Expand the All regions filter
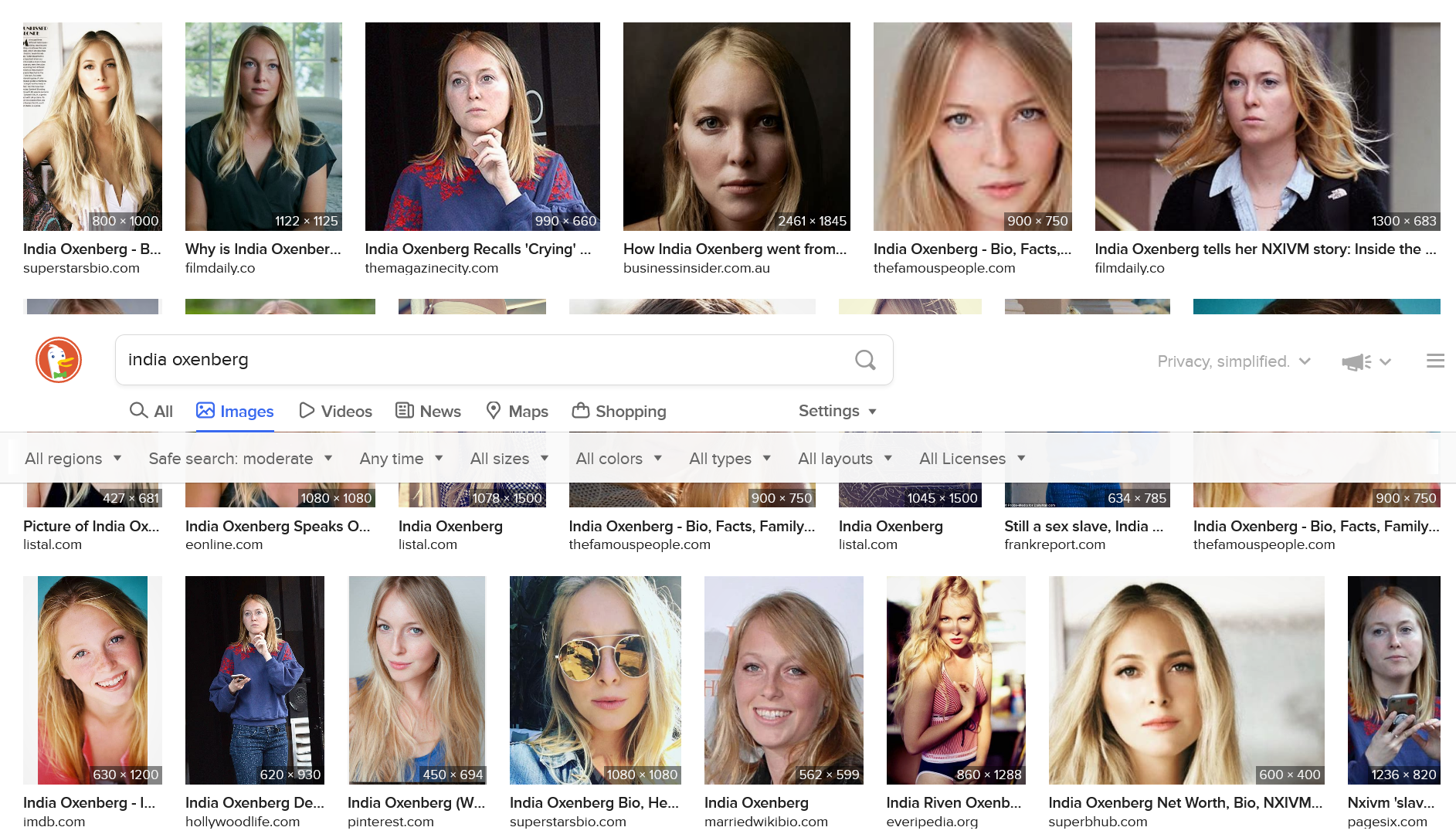 [x=73, y=459]
